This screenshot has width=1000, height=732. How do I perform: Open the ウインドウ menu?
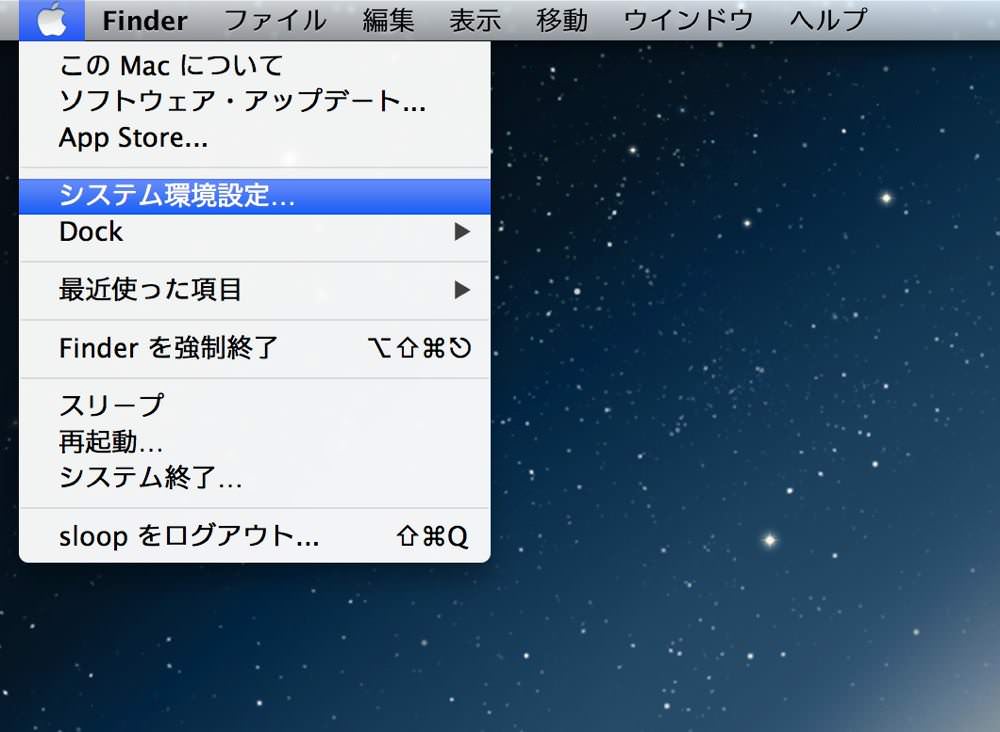coord(688,20)
